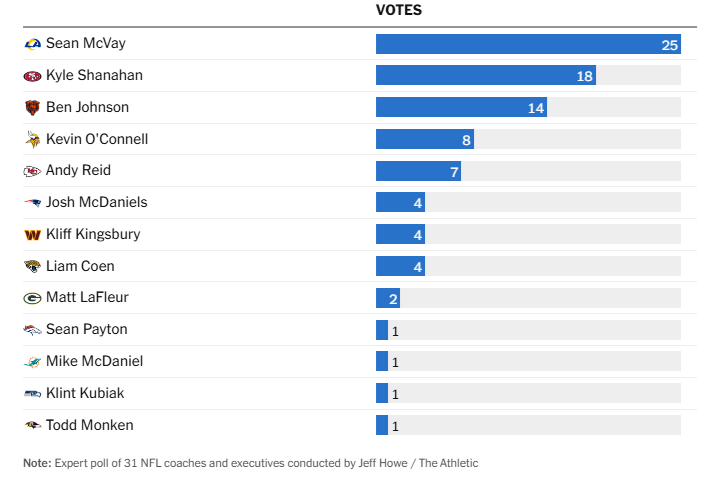This screenshot has width=709, height=481.
Task: Click the Ravens logo beside Todd Monken
Action: point(32,426)
